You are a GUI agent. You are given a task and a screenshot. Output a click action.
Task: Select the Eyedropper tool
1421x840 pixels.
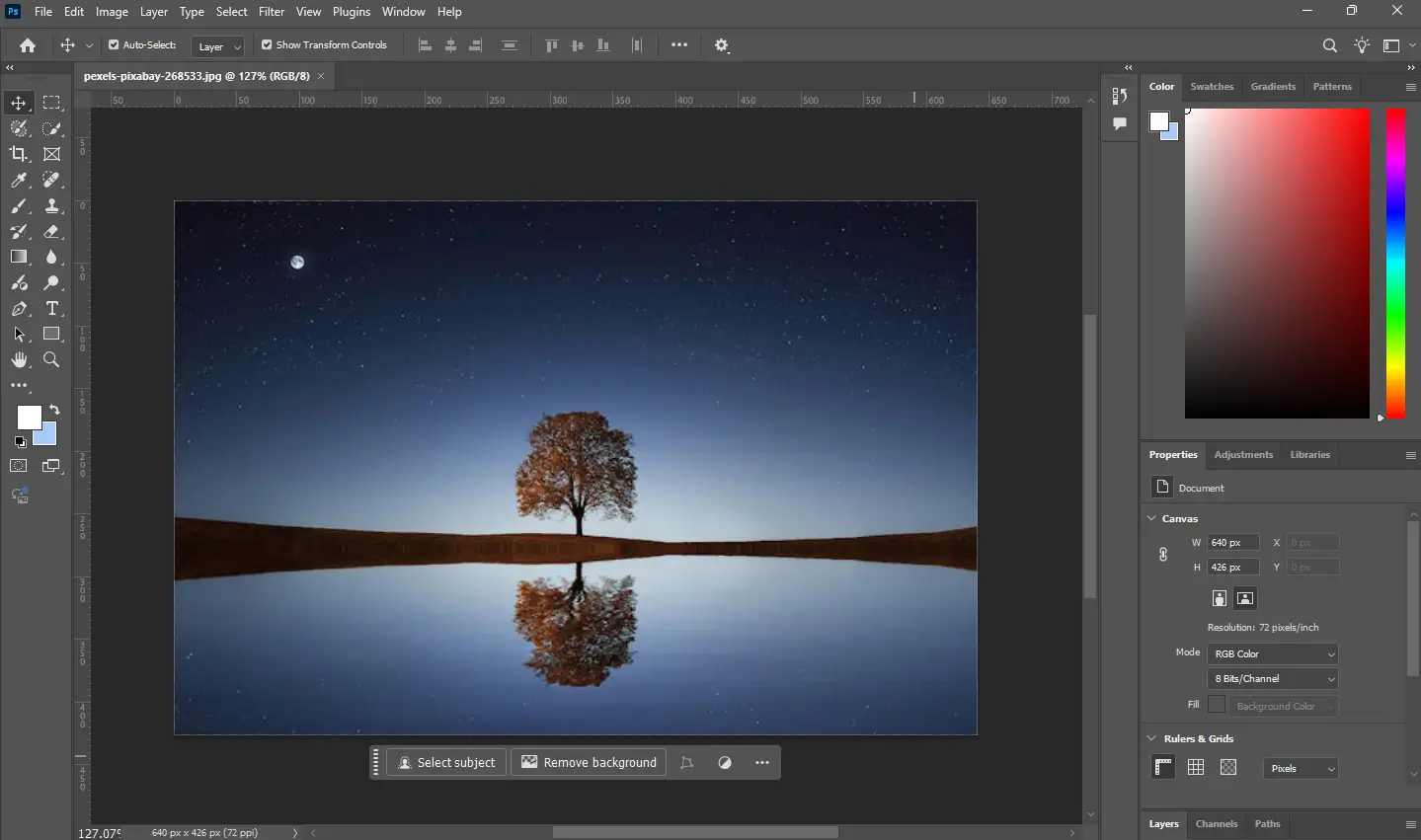(18, 181)
